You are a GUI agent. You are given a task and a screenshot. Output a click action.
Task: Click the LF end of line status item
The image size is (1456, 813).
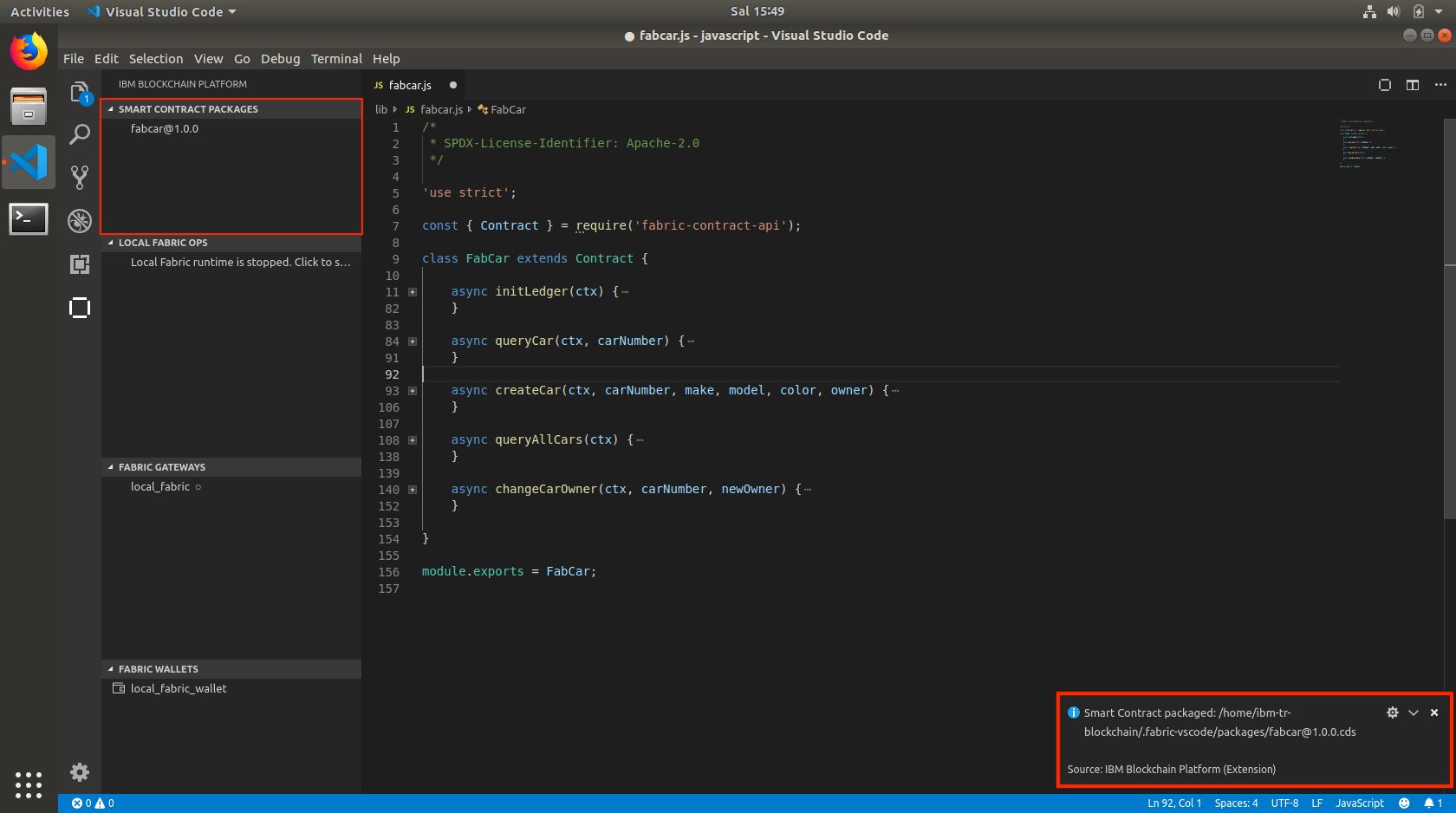tap(1316, 803)
